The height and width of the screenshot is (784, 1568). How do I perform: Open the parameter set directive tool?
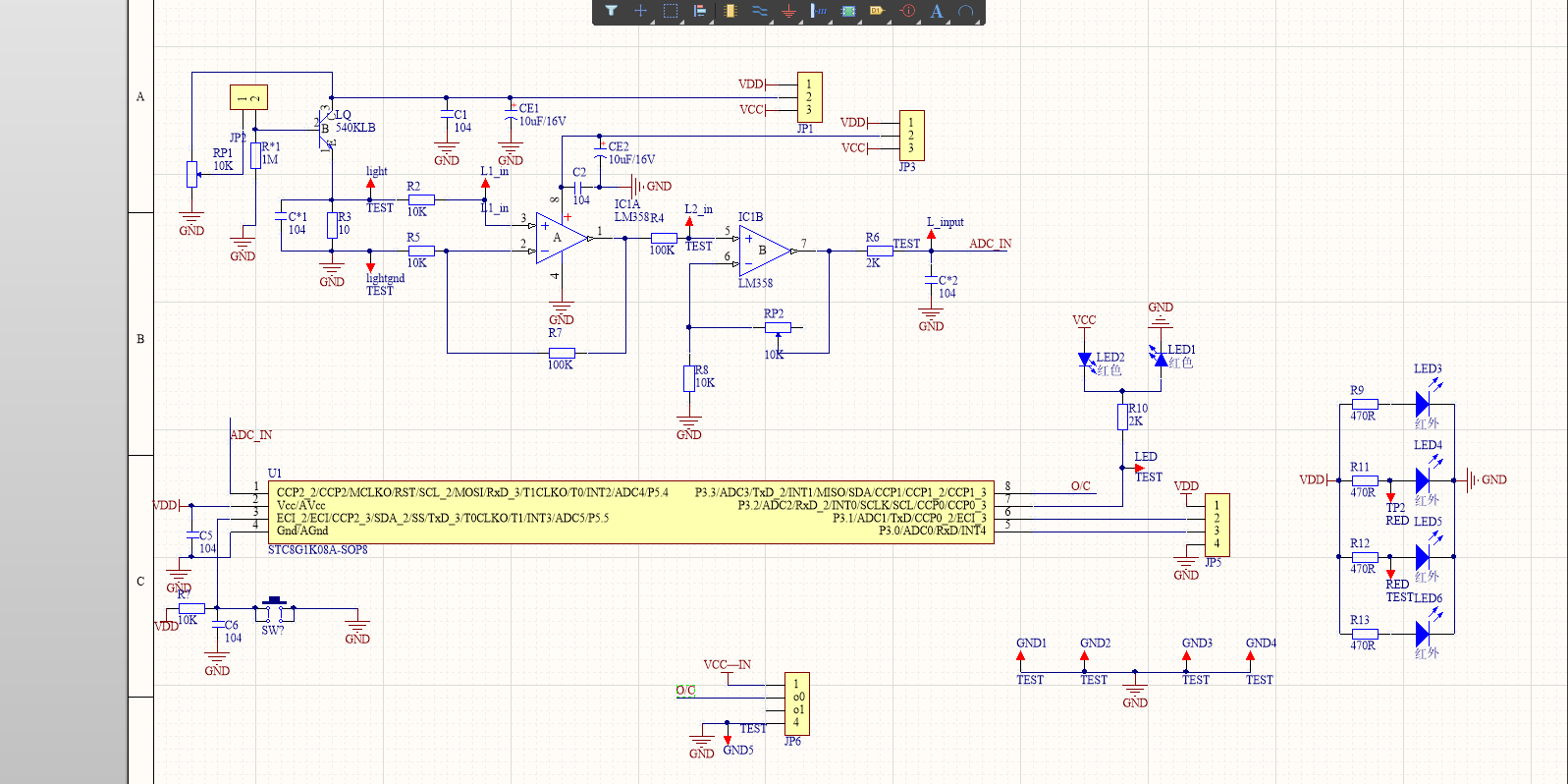click(907, 11)
